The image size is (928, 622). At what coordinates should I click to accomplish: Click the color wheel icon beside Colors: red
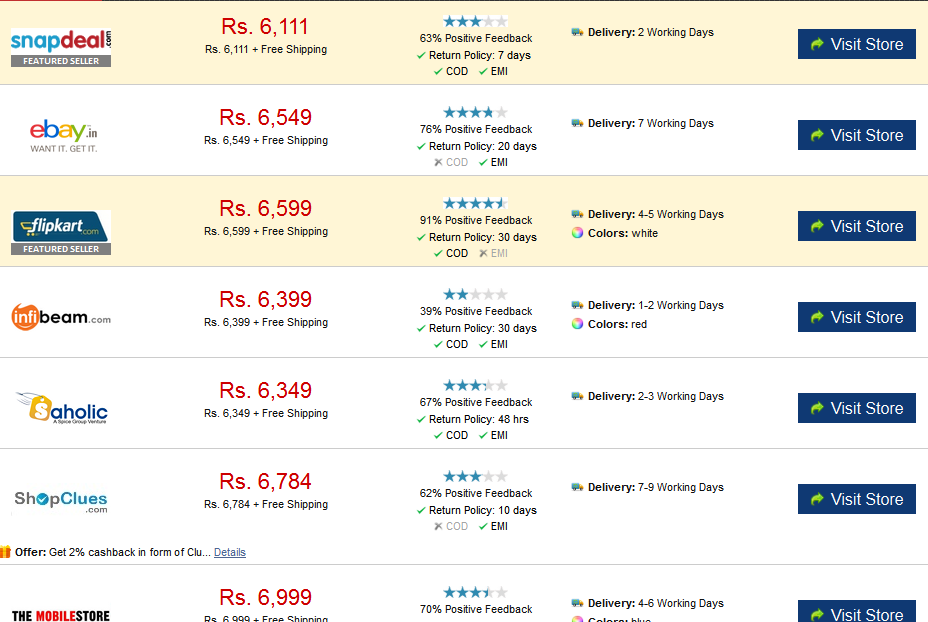tap(577, 324)
